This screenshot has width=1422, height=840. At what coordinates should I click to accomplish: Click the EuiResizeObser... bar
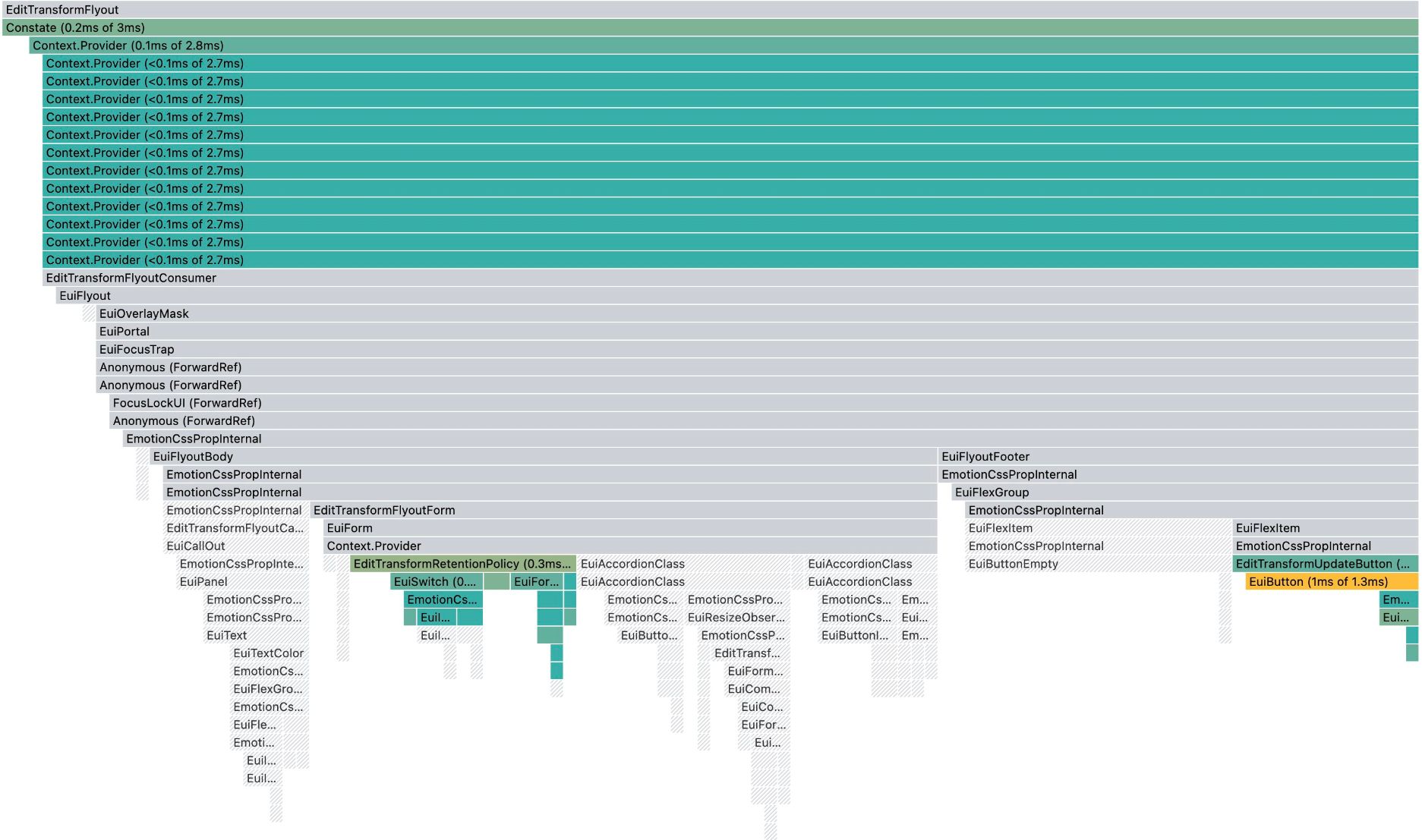(737, 618)
